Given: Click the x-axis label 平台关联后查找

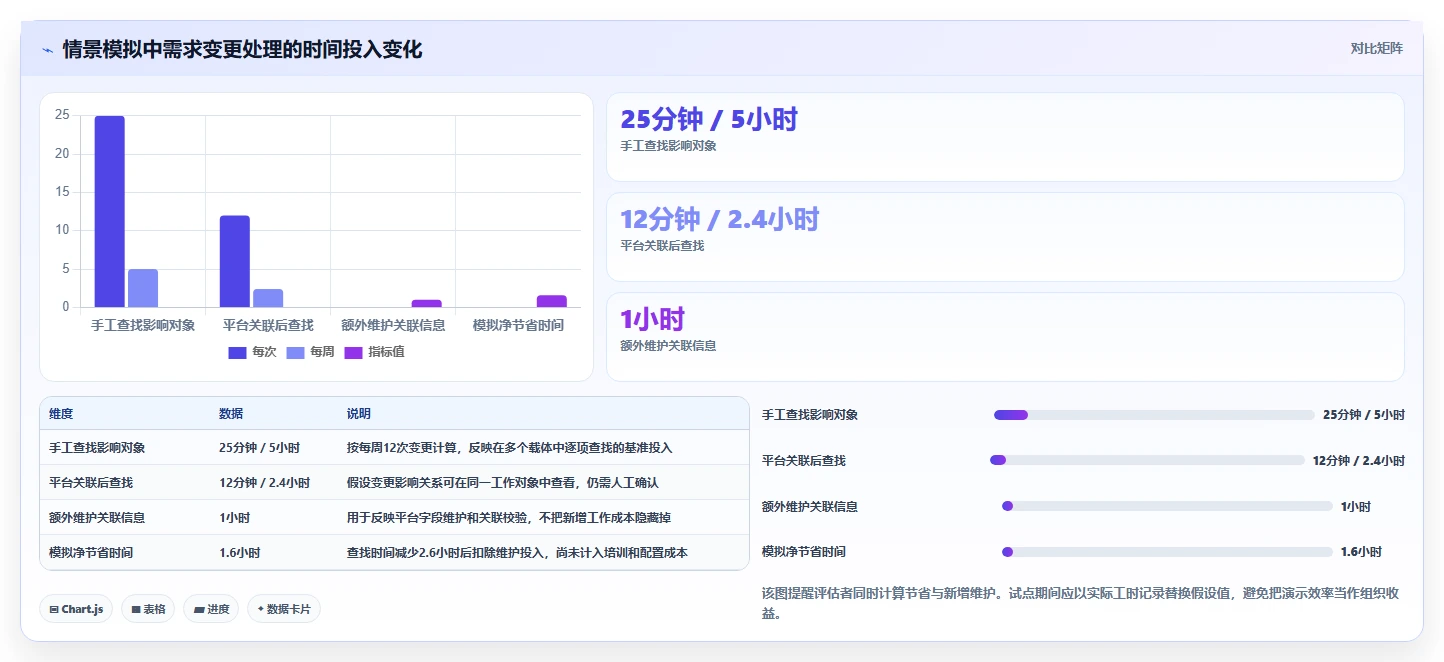Looking at the screenshot, I should (x=268, y=325).
